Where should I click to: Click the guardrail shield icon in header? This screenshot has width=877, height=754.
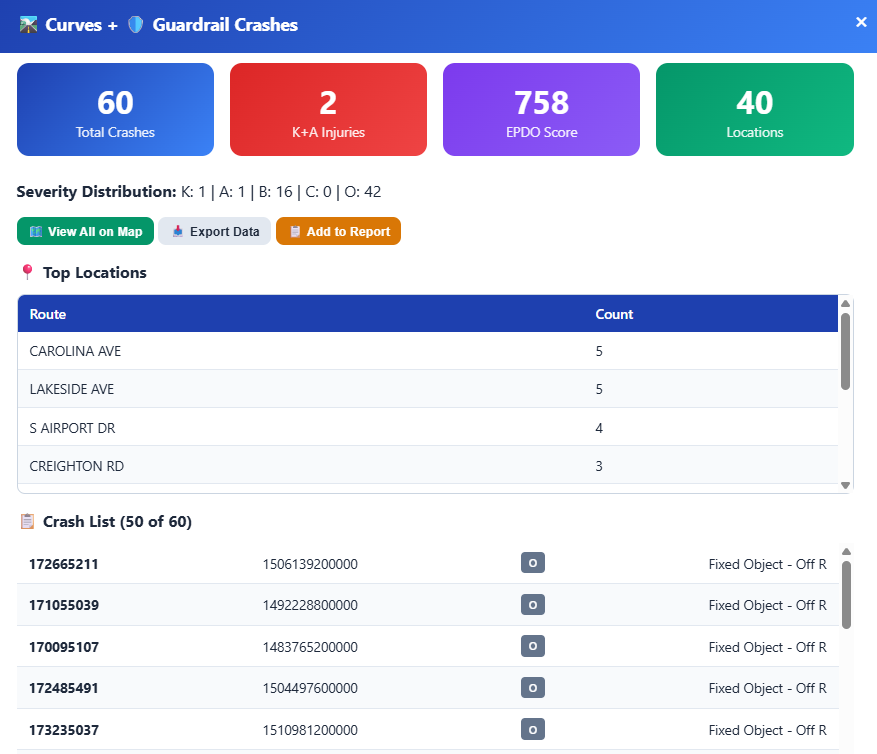tap(136, 25)
